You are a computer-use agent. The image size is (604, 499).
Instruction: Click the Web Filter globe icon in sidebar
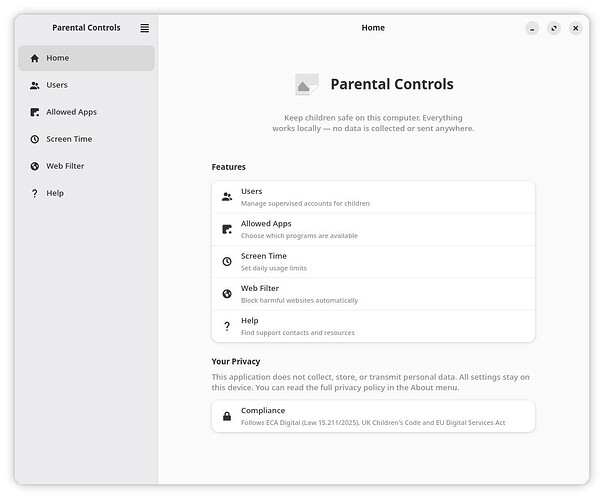click(35, 166)
